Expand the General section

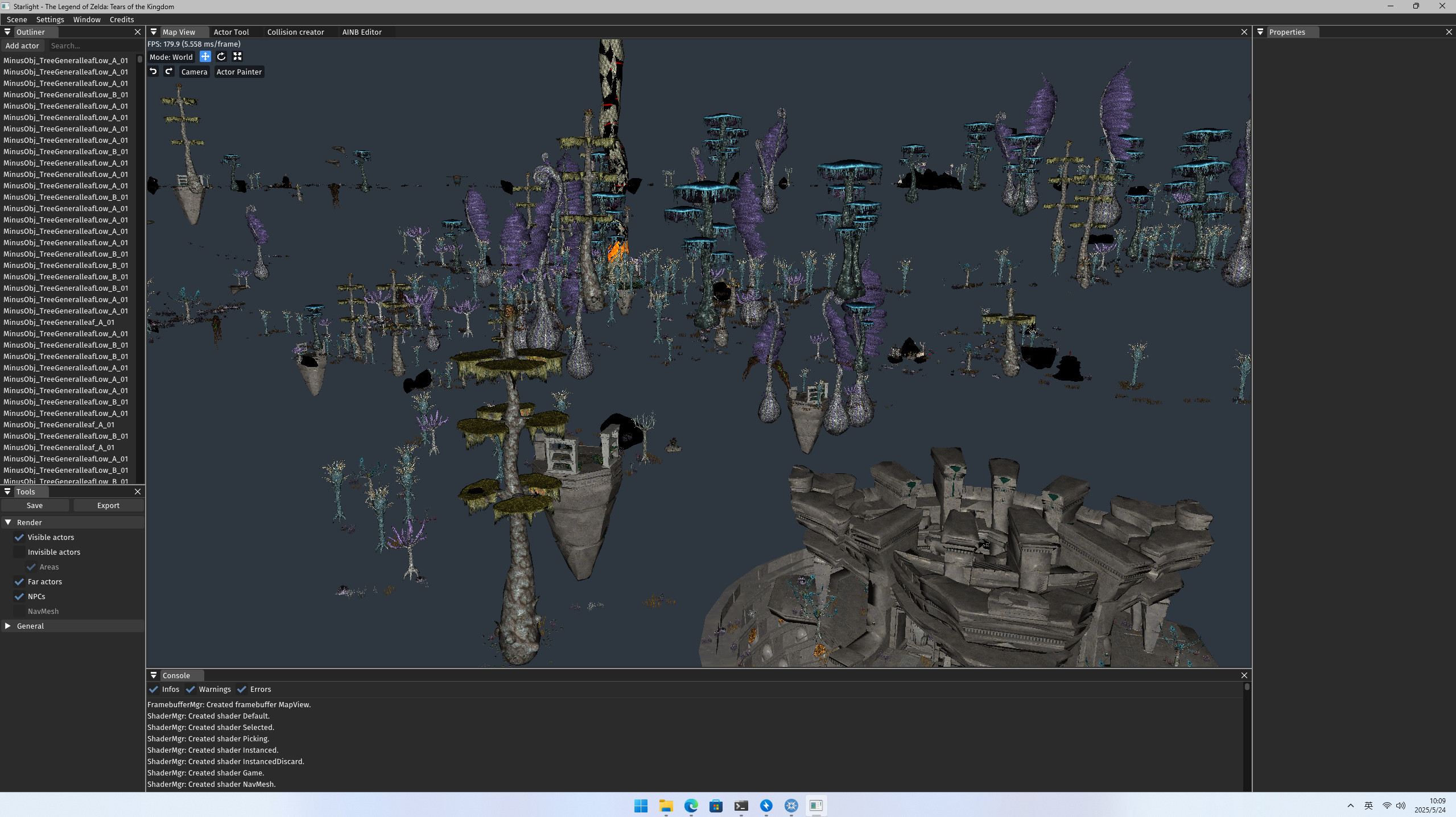pos(8,626)
